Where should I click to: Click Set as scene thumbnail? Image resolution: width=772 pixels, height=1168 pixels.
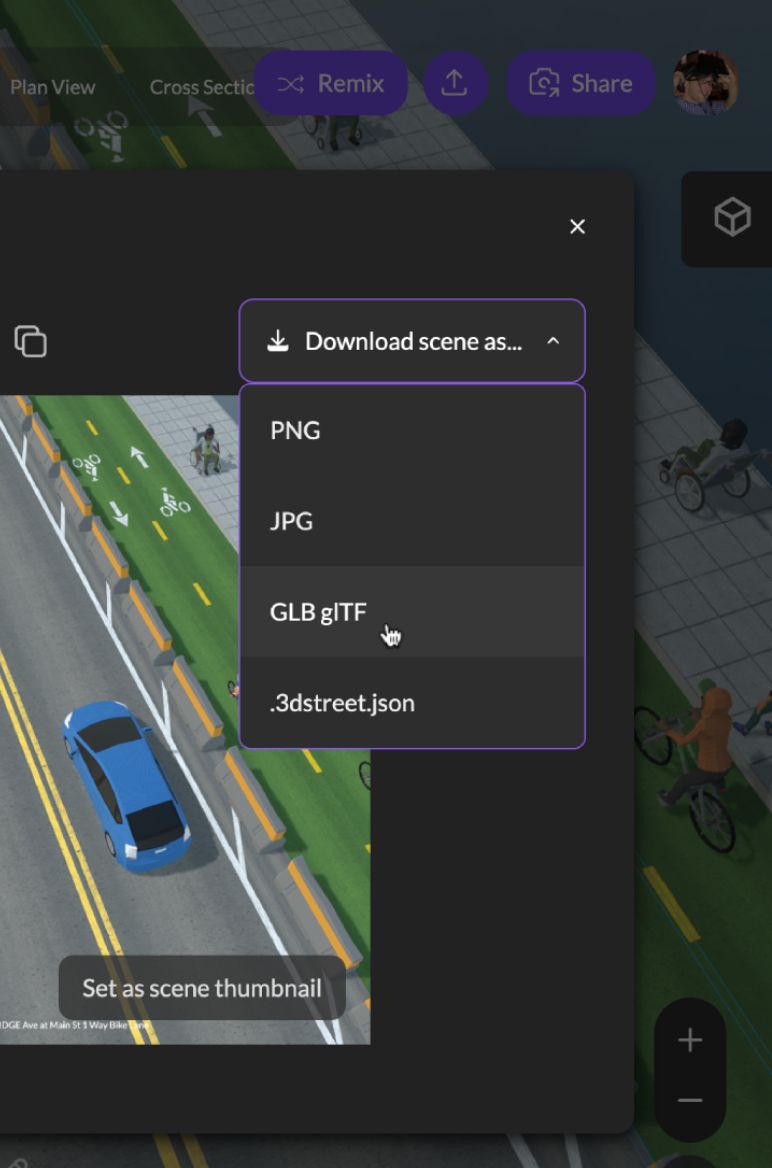[x=202, y=988]
